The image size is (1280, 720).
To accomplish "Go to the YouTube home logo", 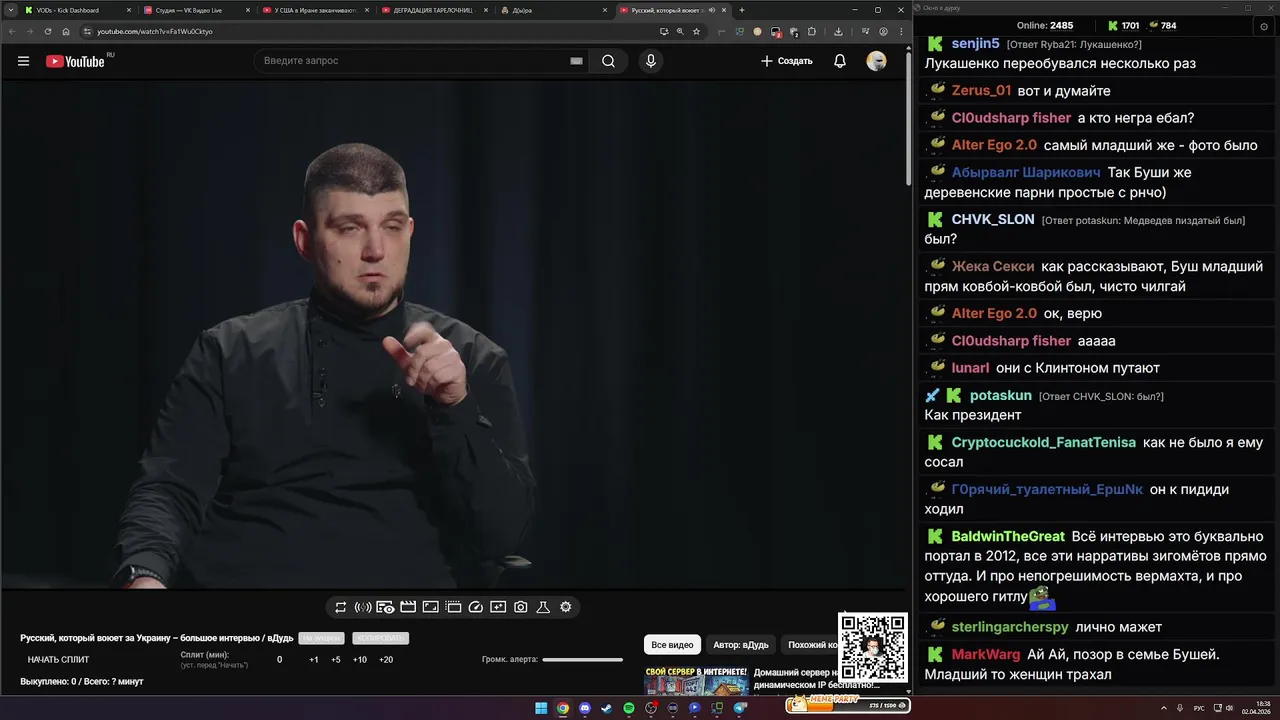I will [x=75, y=61].
